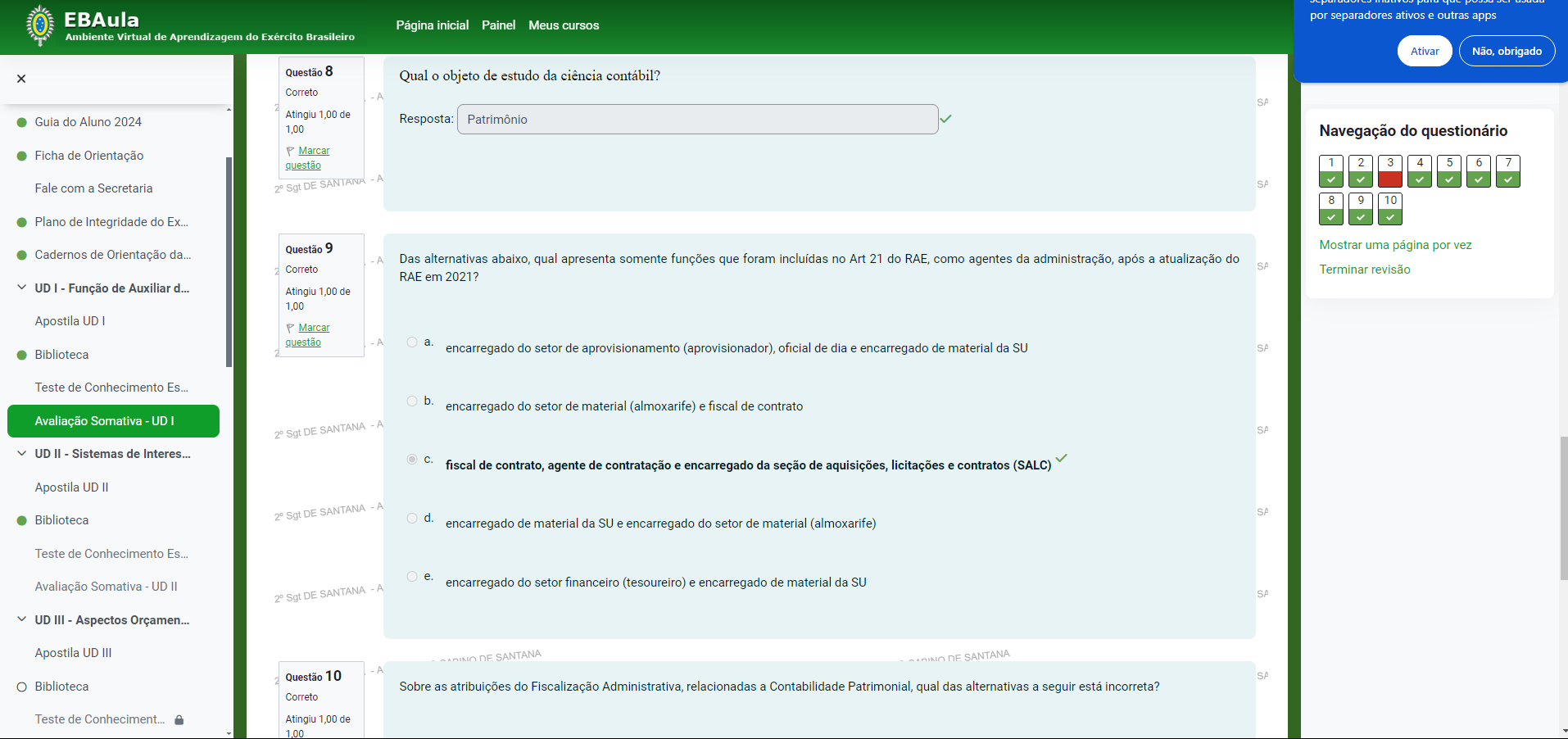Screen dimensions: 1568x739
Task: Click the lock icon beside Teste de Conhecimento
Action: point(179,719)
